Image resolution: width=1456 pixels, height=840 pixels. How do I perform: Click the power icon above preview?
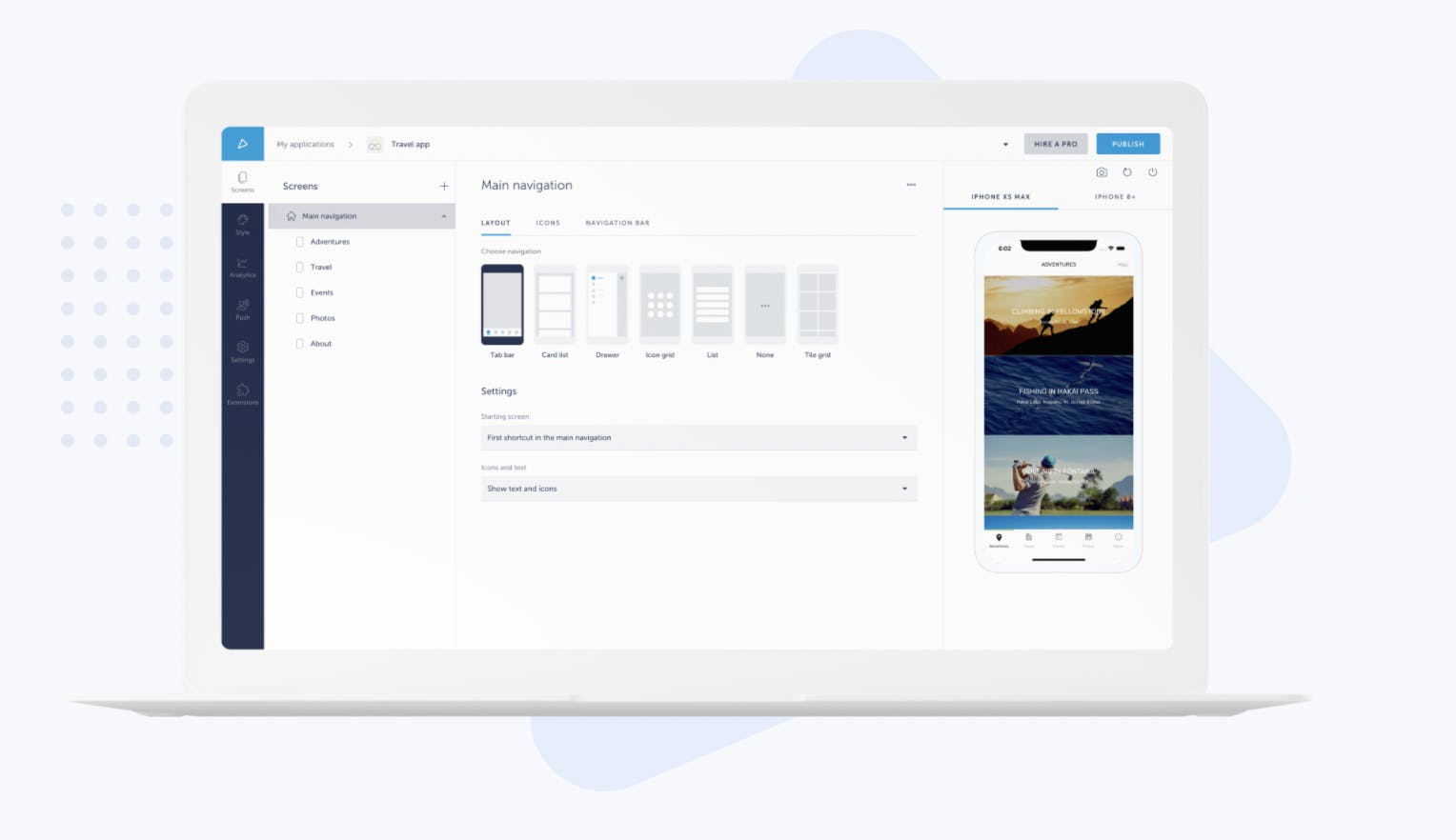(1152, 172)
